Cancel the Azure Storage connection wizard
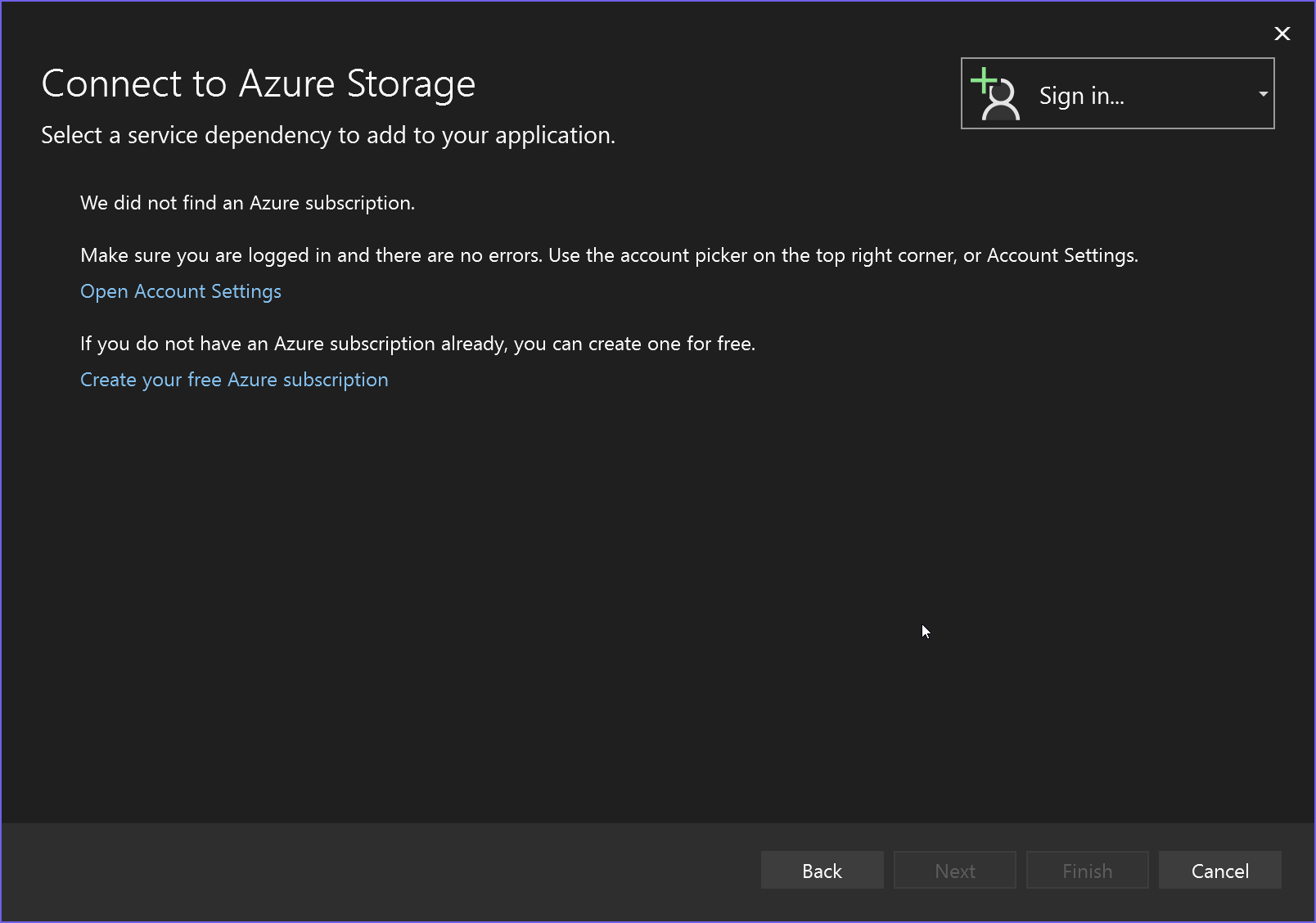Image resolution: width=1316 pixels, height=923 pixels. coord(1219,871)
